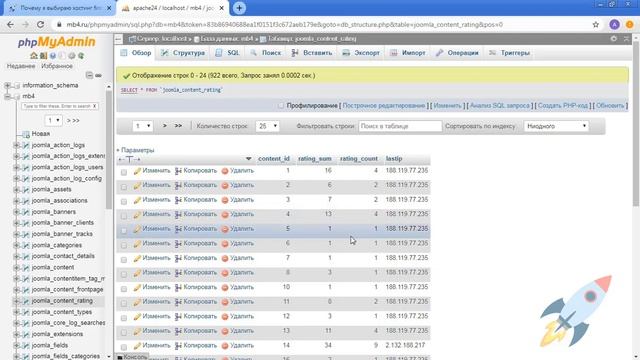640x360 pixels.
Task: Tick the checkbox for content_id 2 row
Action: coord(124,187)
